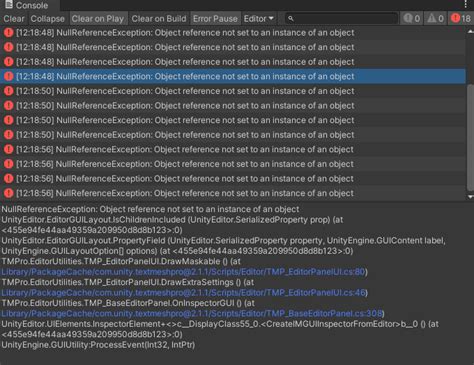
Task: Toggle Clear on Play
Action: [x=98, y=19]
